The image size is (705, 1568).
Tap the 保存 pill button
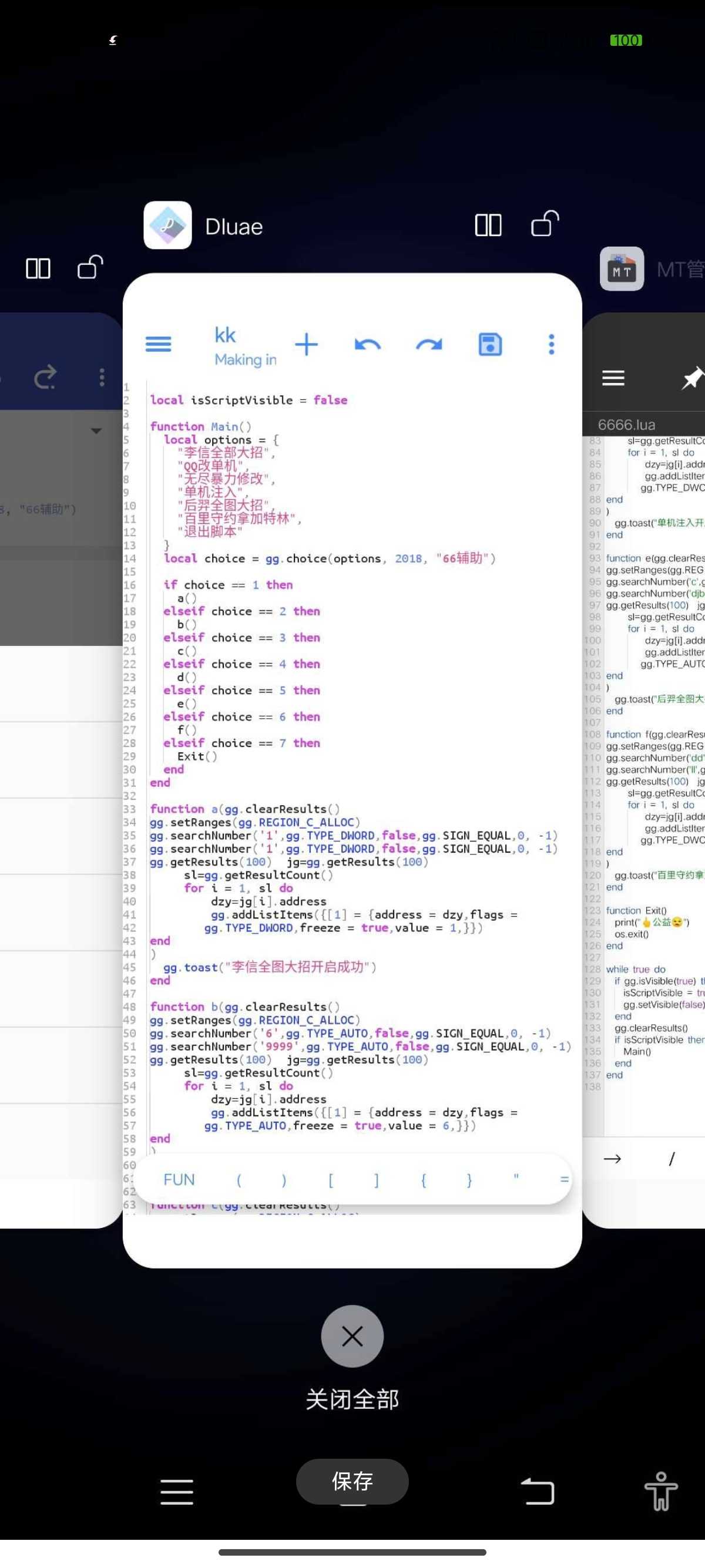[x=352, y=1480]
